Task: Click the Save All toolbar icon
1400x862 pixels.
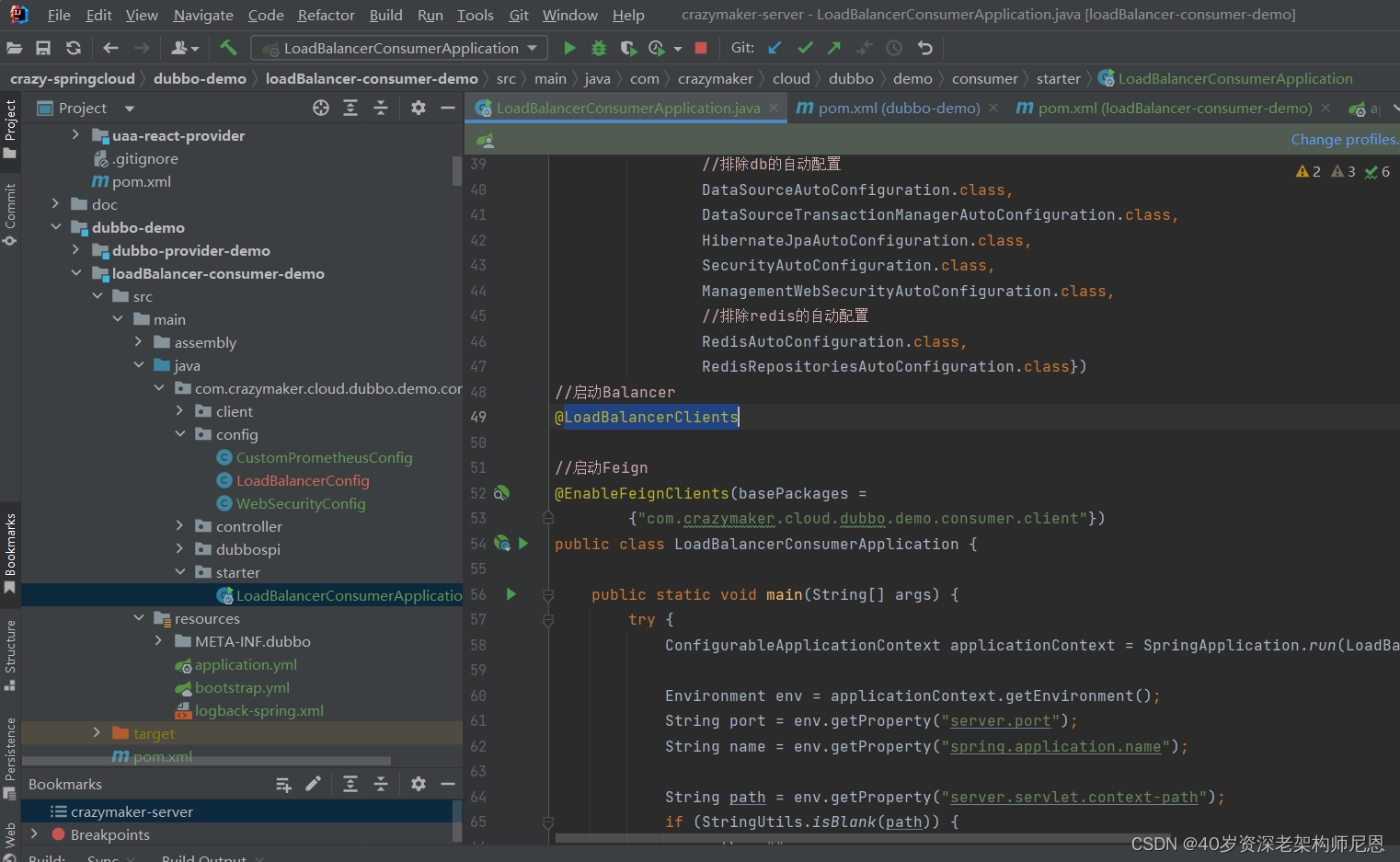Action: pyautogui.click(x=43, y=48)
